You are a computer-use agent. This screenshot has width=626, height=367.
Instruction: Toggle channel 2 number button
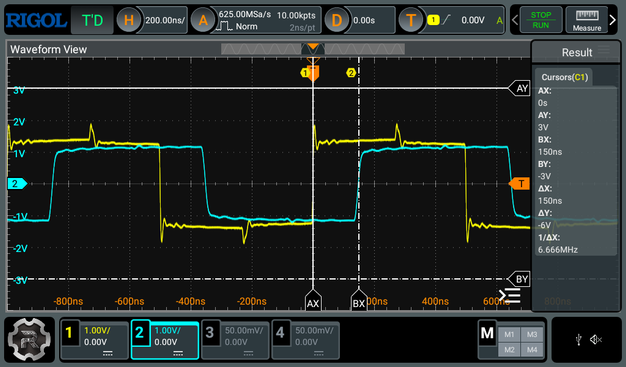[x=140, y=332]
